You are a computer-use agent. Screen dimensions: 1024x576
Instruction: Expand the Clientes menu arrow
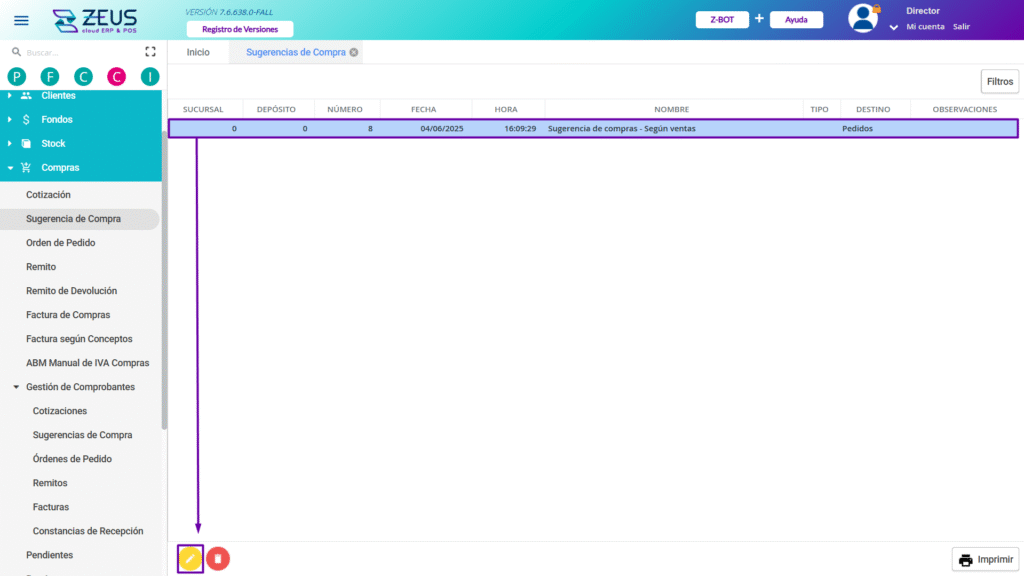9,95
